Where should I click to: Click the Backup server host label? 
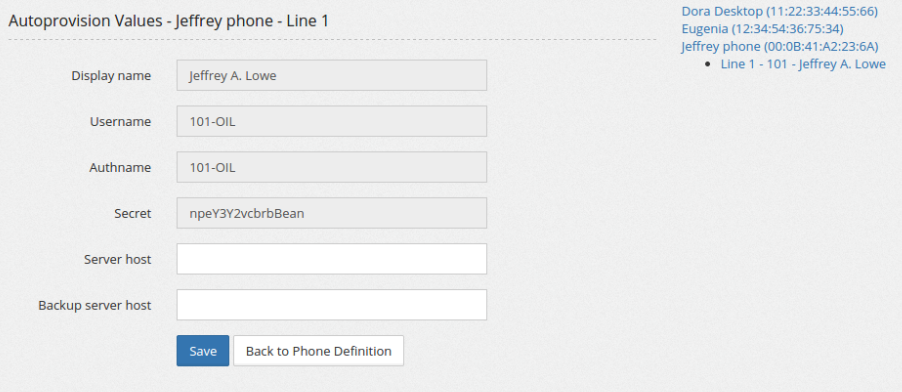(x=95, y=305)
